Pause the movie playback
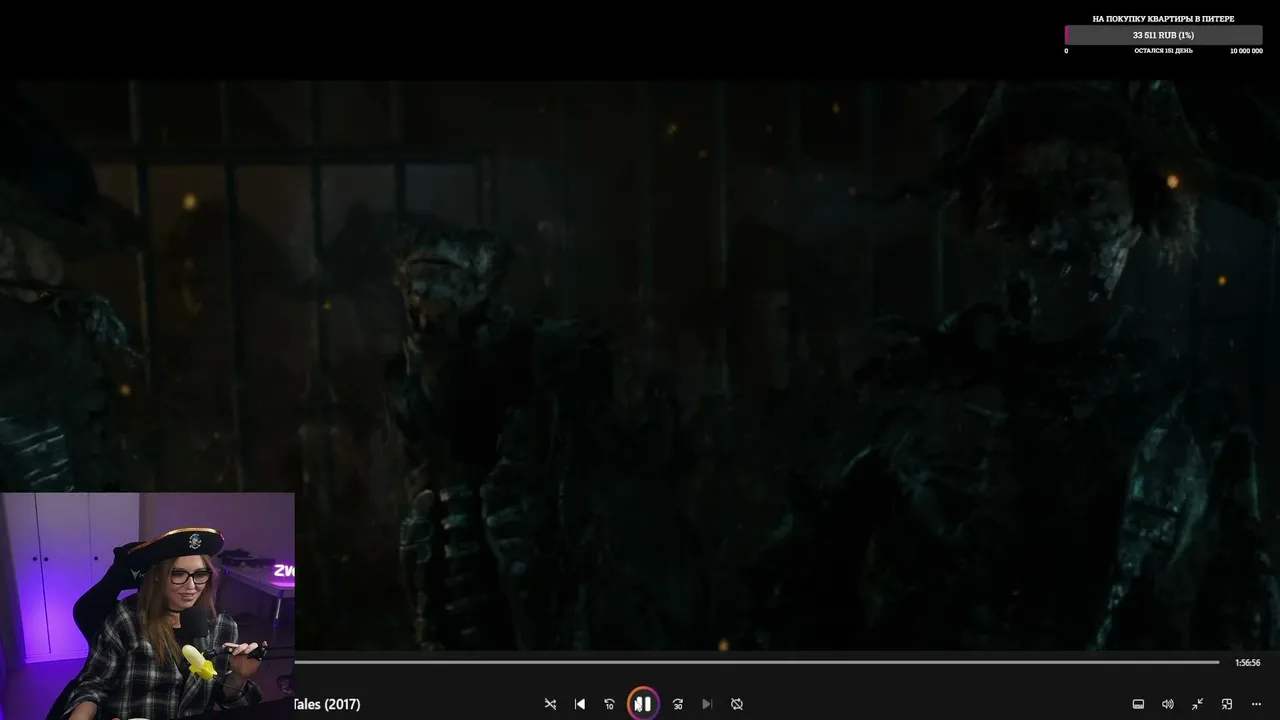1280x720 pixels. point(643,704)
